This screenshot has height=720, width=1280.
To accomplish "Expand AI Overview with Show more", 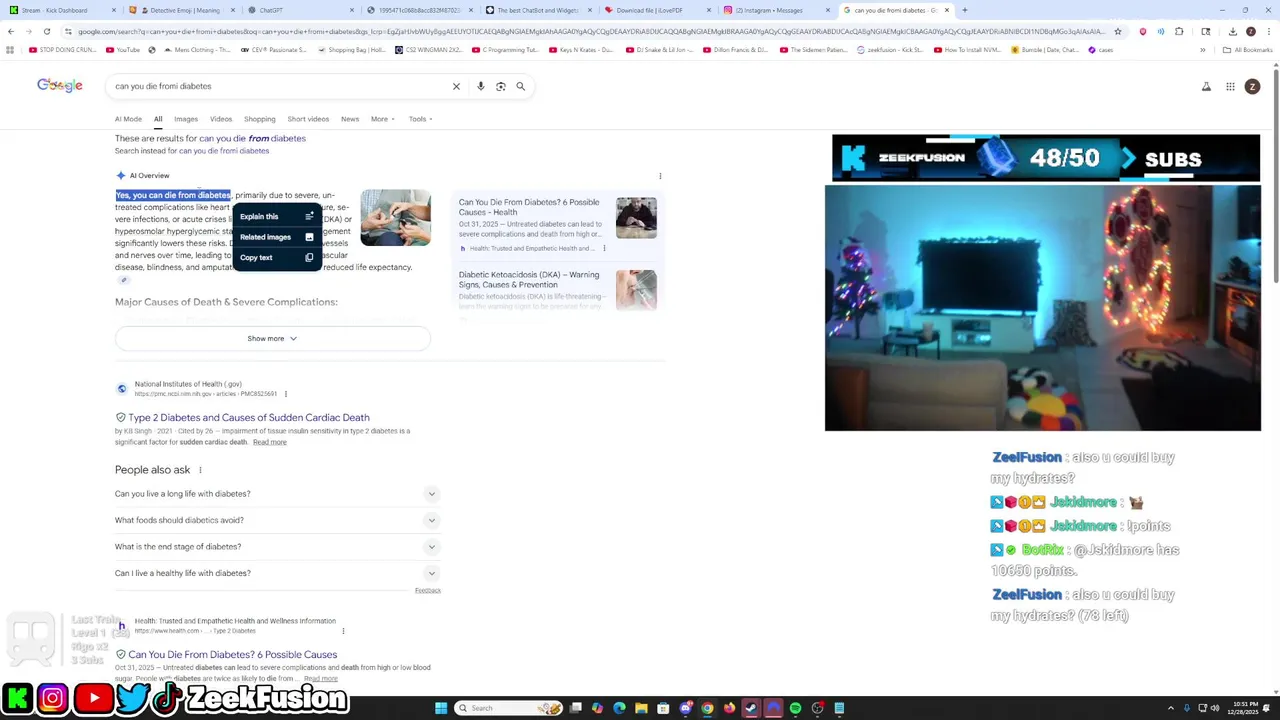I will [272, 339].
